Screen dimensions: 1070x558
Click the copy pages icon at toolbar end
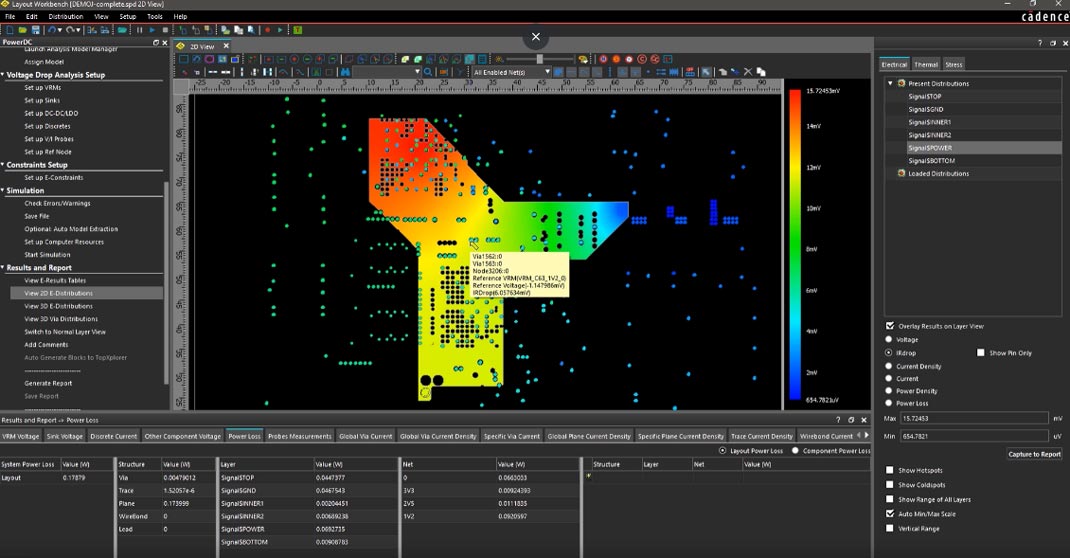(x=761, y=72)
